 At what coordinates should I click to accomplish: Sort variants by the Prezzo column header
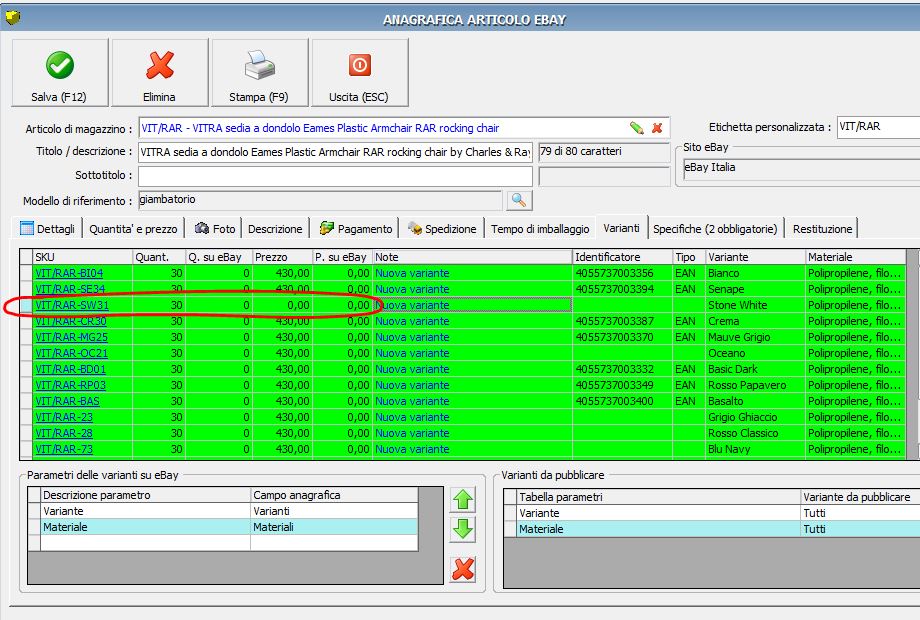tap(281, 257)
